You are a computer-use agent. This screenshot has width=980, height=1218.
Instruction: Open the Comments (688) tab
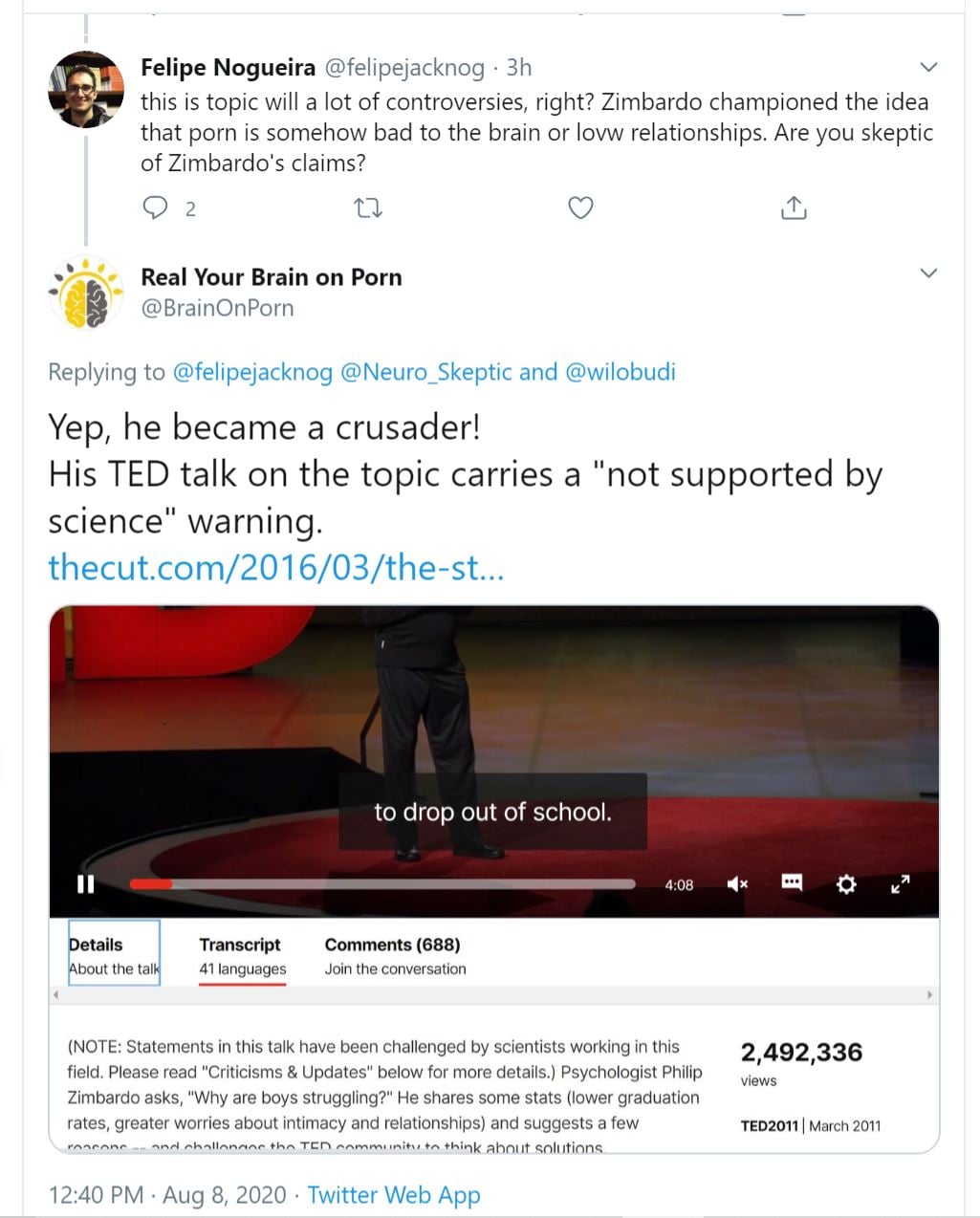pyautogui.click(x=394, y=955)
